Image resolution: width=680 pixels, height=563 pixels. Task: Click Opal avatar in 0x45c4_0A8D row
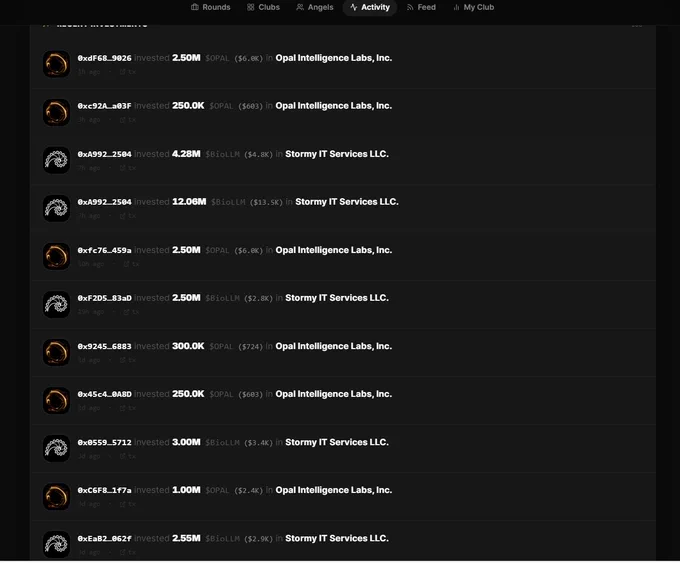[x=56, y=400]
